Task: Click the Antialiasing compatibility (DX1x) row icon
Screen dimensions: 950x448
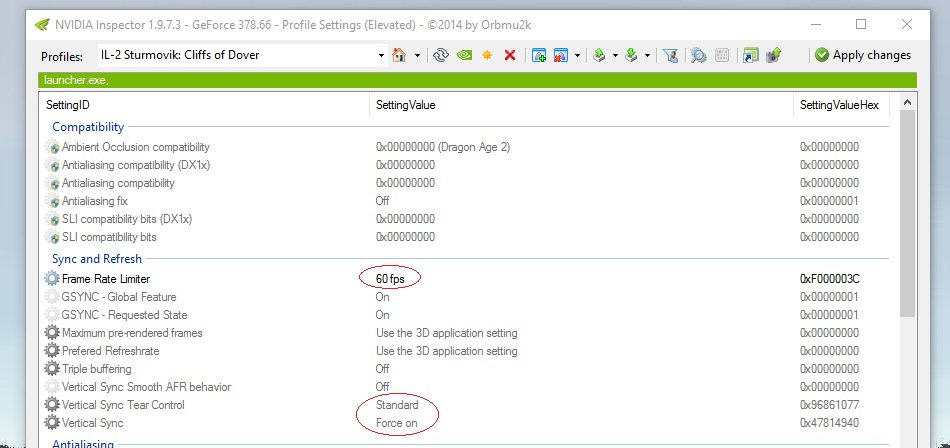Action: tap(53, 165)
